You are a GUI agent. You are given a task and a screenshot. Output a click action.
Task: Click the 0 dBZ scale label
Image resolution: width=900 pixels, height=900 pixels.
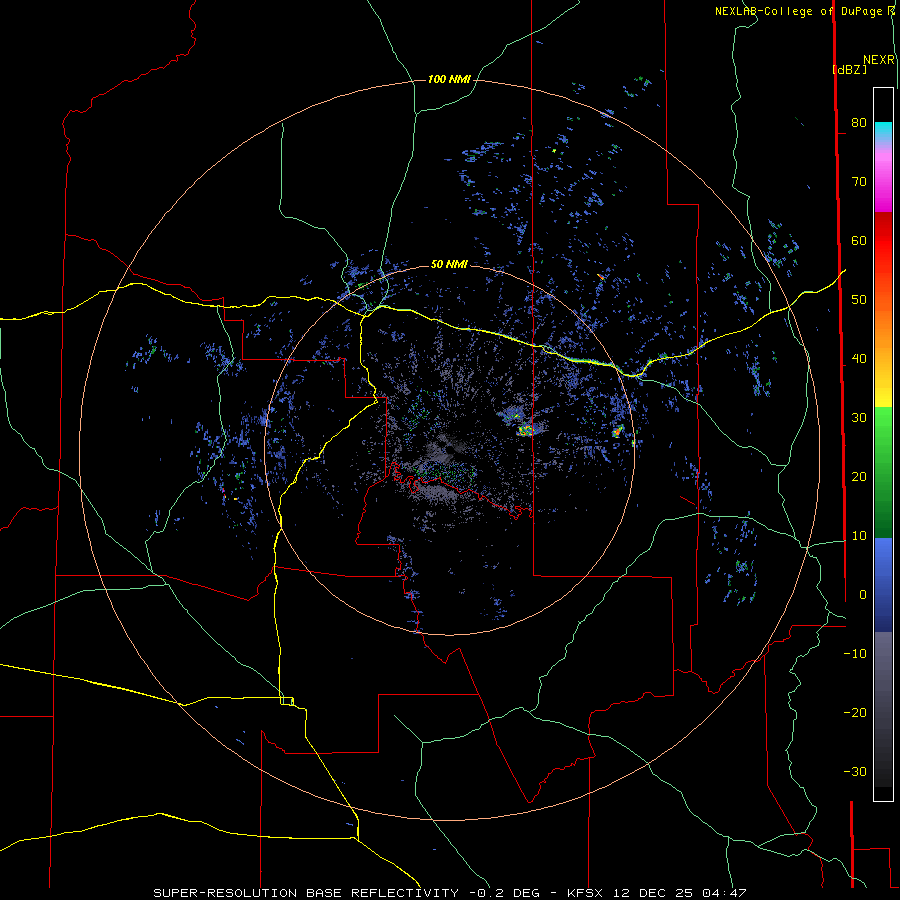click(863, 595)
